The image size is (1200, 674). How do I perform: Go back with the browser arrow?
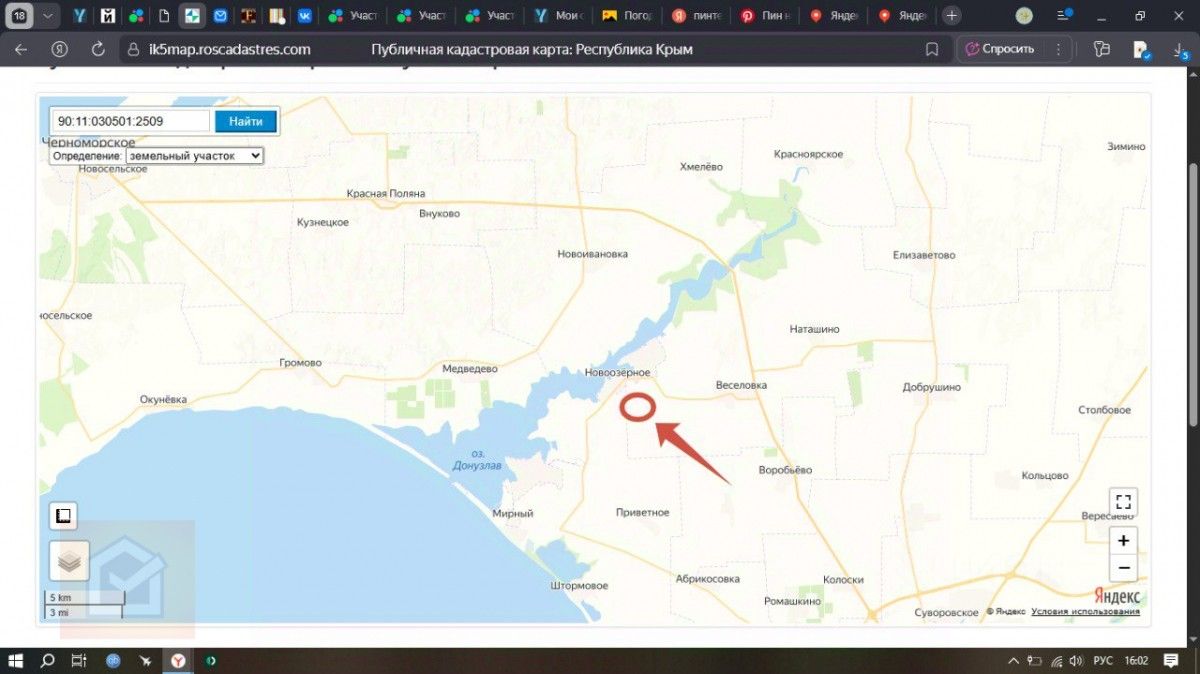coord(21,49)
